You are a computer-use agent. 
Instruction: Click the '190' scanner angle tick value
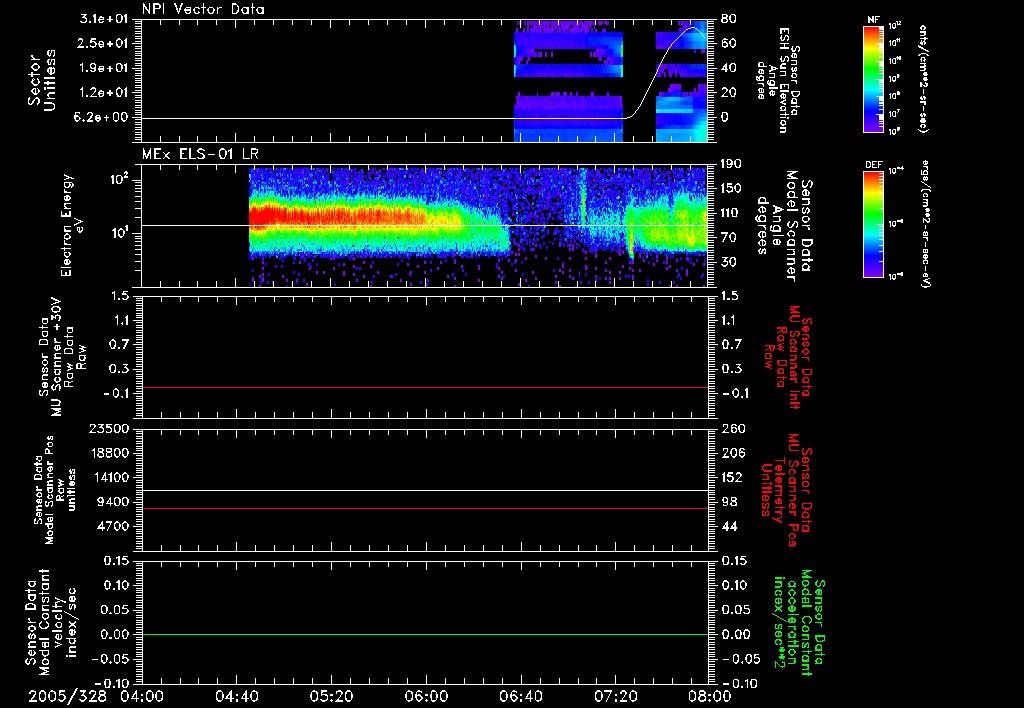pyautogui.click(x=731, y=164)
